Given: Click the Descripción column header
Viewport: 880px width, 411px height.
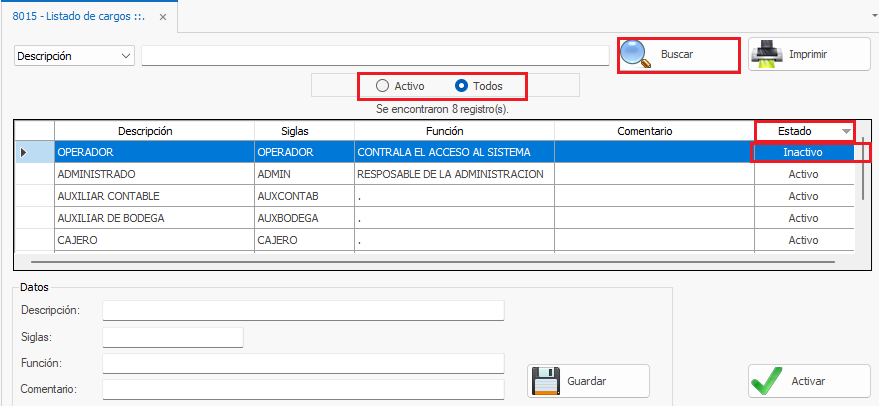Looking at the screenshot, I should tap(145, 131).
